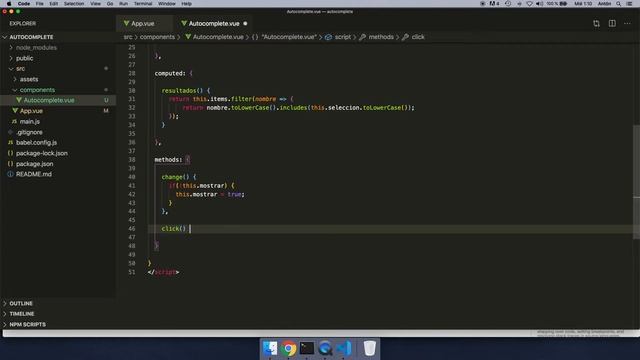
Task: Open Notification Center list icon
Action: coord(629,4)
